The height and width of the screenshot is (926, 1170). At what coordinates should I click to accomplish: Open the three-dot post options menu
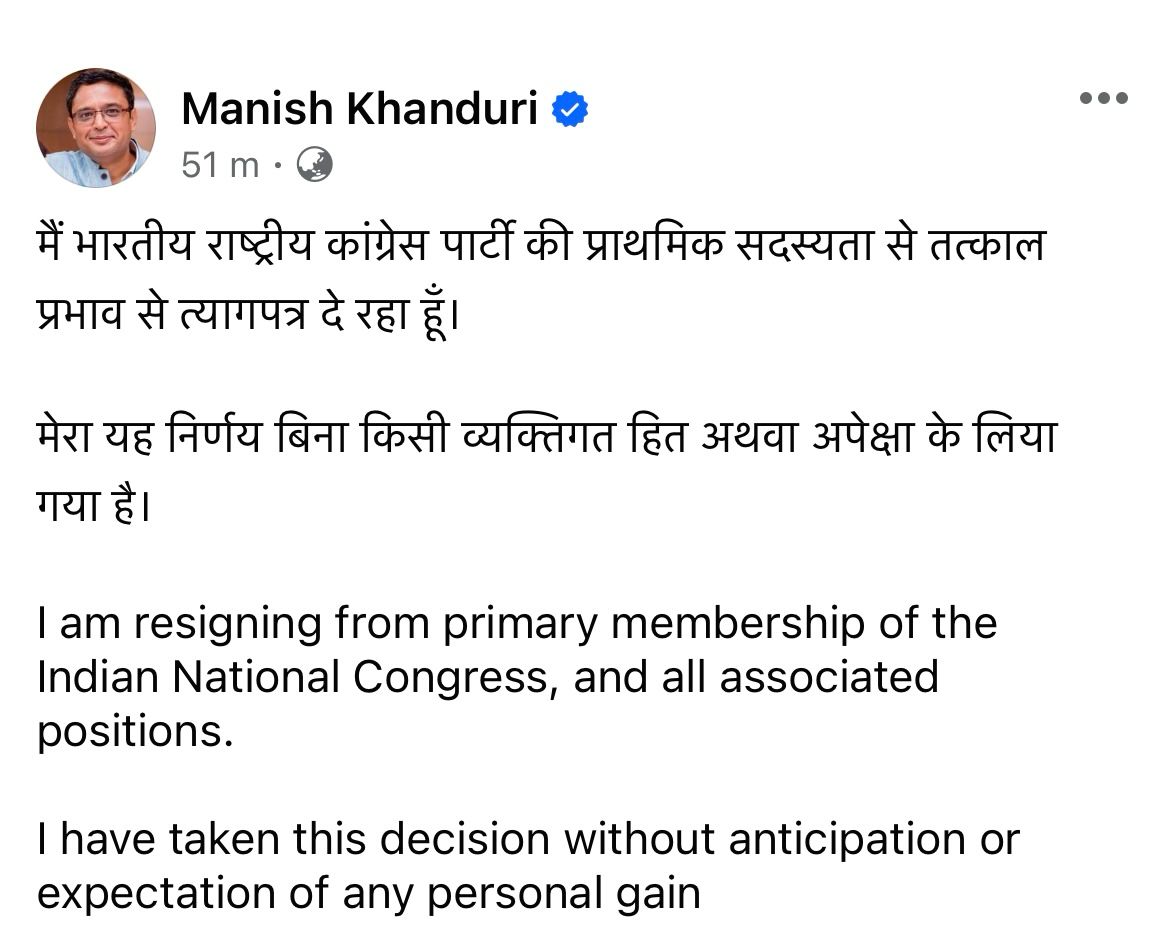(1104, 98)
